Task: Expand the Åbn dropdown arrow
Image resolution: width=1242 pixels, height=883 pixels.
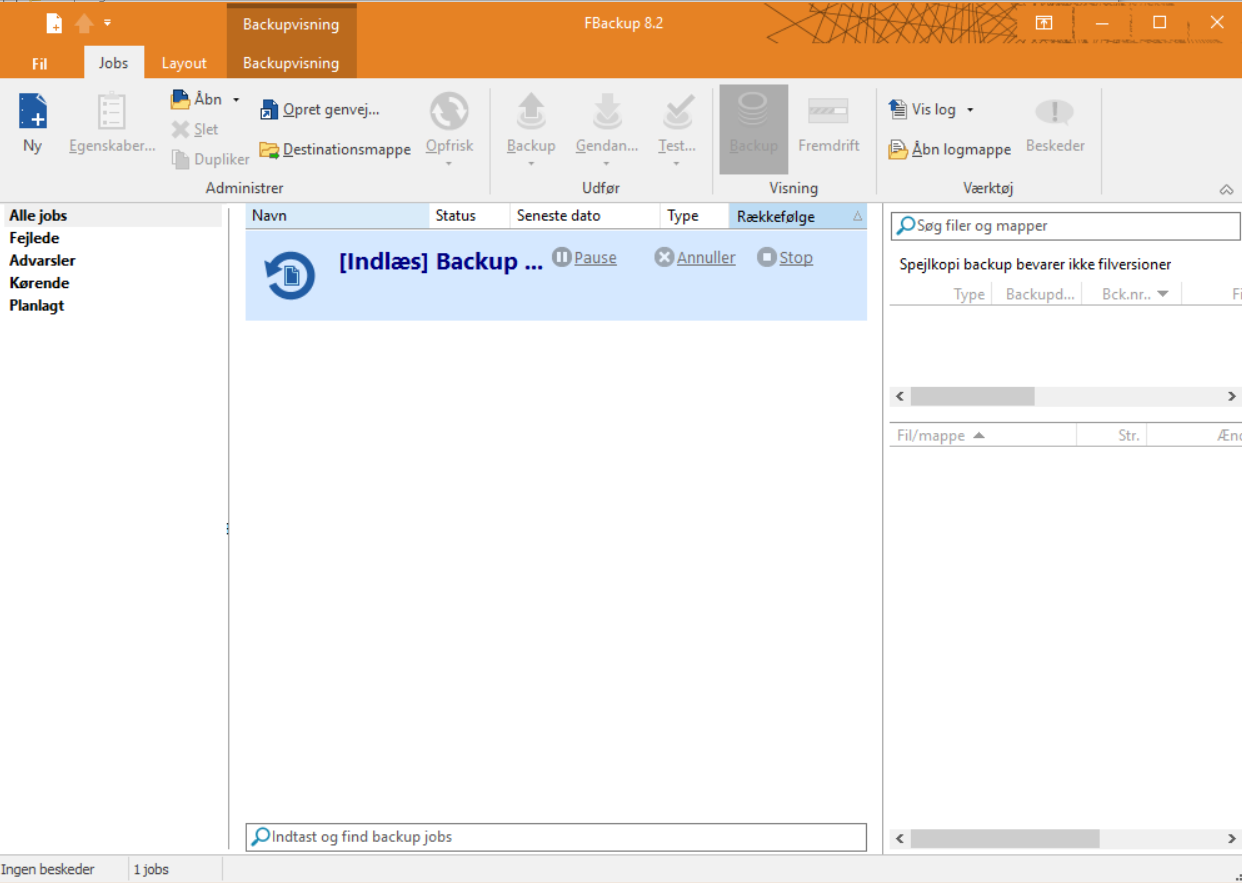Action: (236, 99)
